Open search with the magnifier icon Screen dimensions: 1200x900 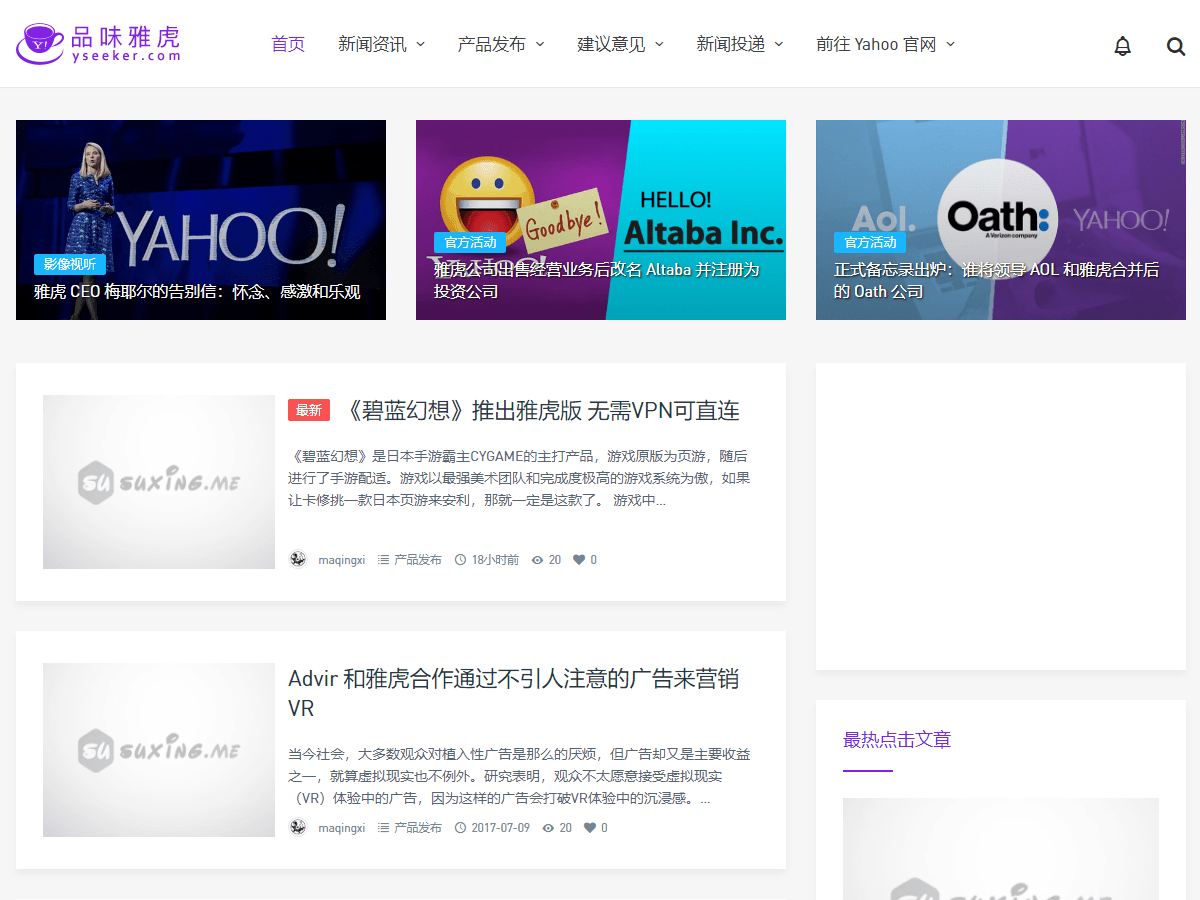coord(1176,45)
